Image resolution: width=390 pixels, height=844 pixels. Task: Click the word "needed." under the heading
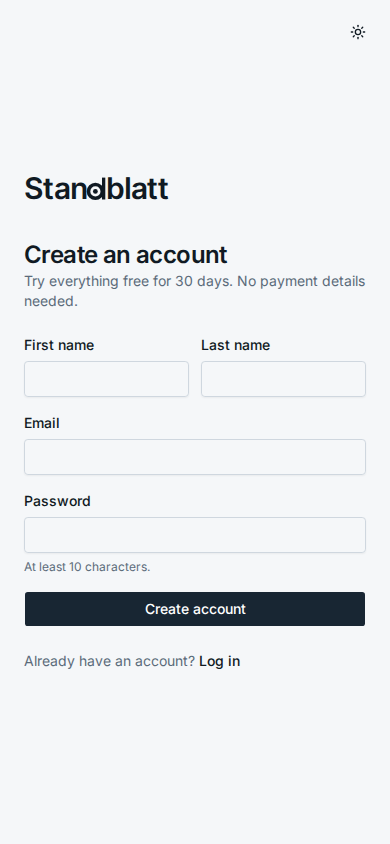(x=51, y=301)
